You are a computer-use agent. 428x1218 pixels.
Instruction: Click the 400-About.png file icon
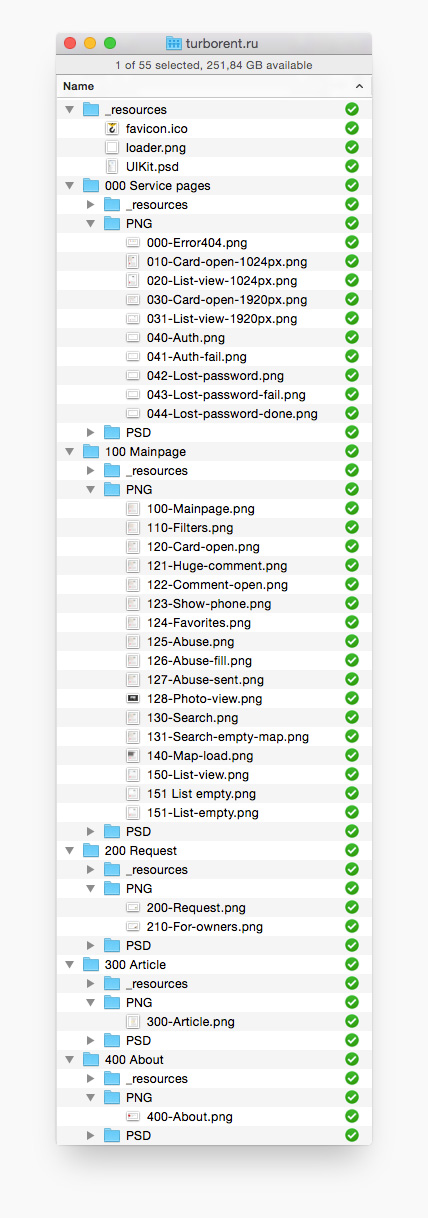(x=133, y=1117)
